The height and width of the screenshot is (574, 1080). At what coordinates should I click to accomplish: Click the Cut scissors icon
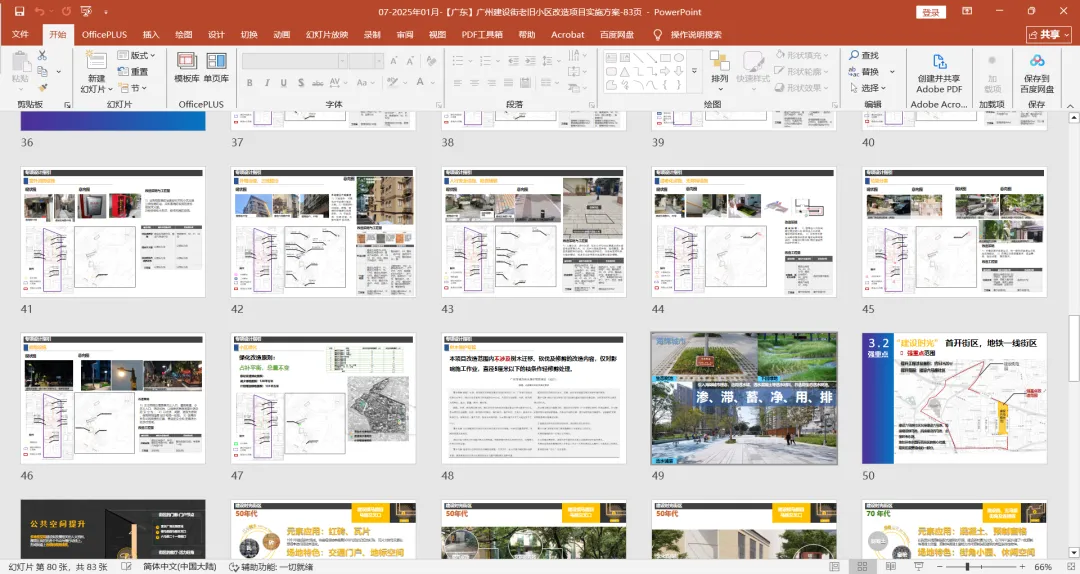point(42,55)
